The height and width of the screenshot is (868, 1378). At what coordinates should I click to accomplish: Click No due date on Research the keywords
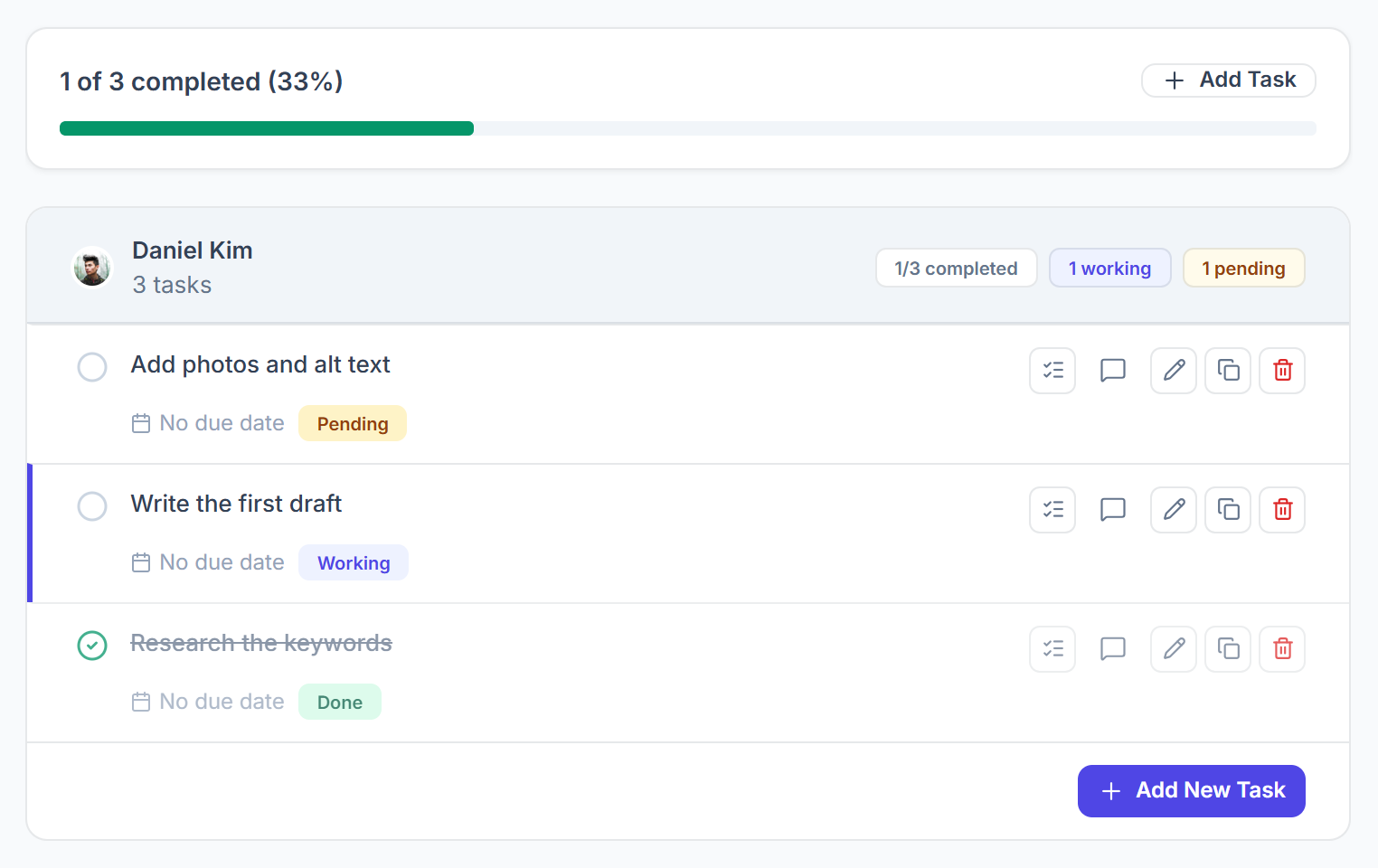222,702
